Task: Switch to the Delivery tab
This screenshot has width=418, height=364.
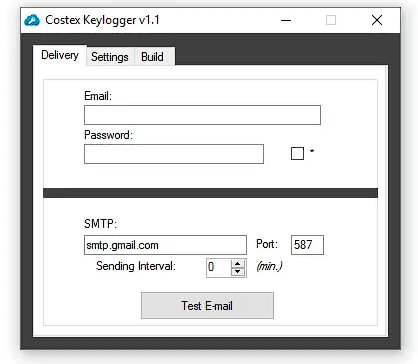Action: point(60,55)
